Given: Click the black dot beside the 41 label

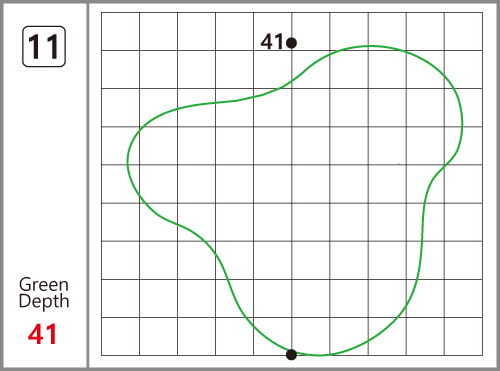Looking at the screenshot, I should [291, 43].
